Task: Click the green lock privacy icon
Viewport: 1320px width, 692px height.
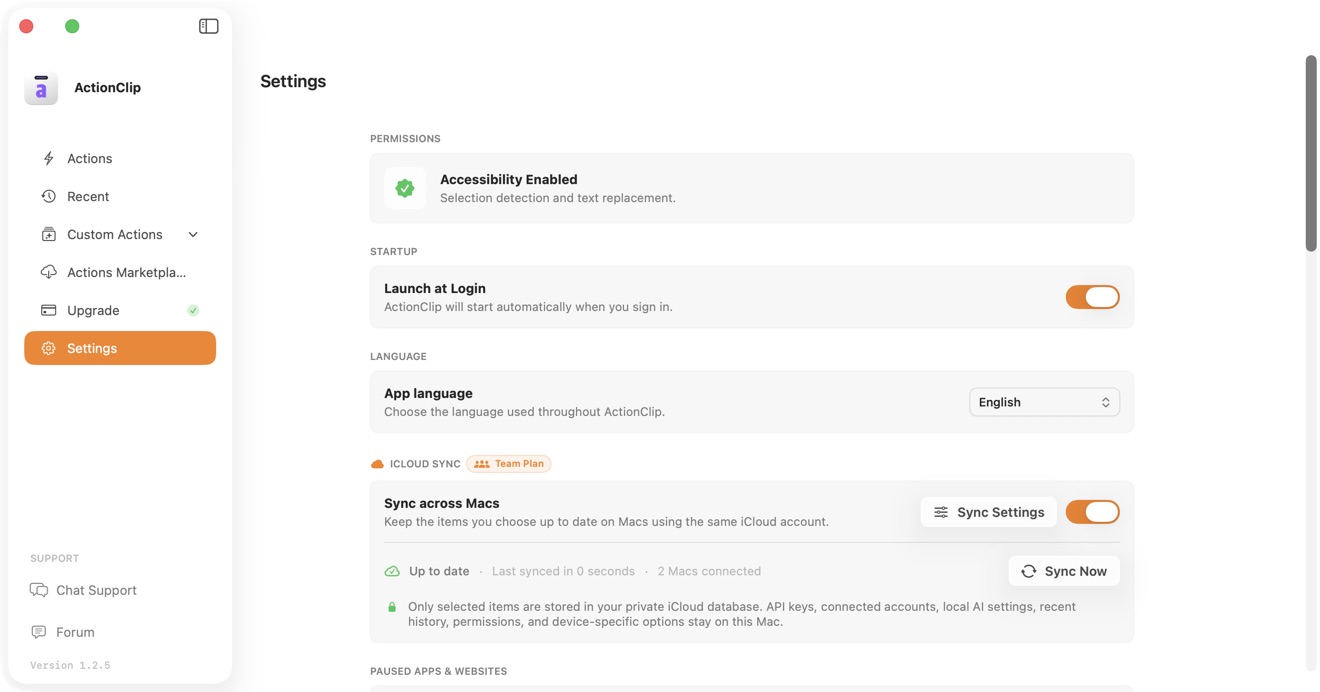Action: tap(392, 607)
